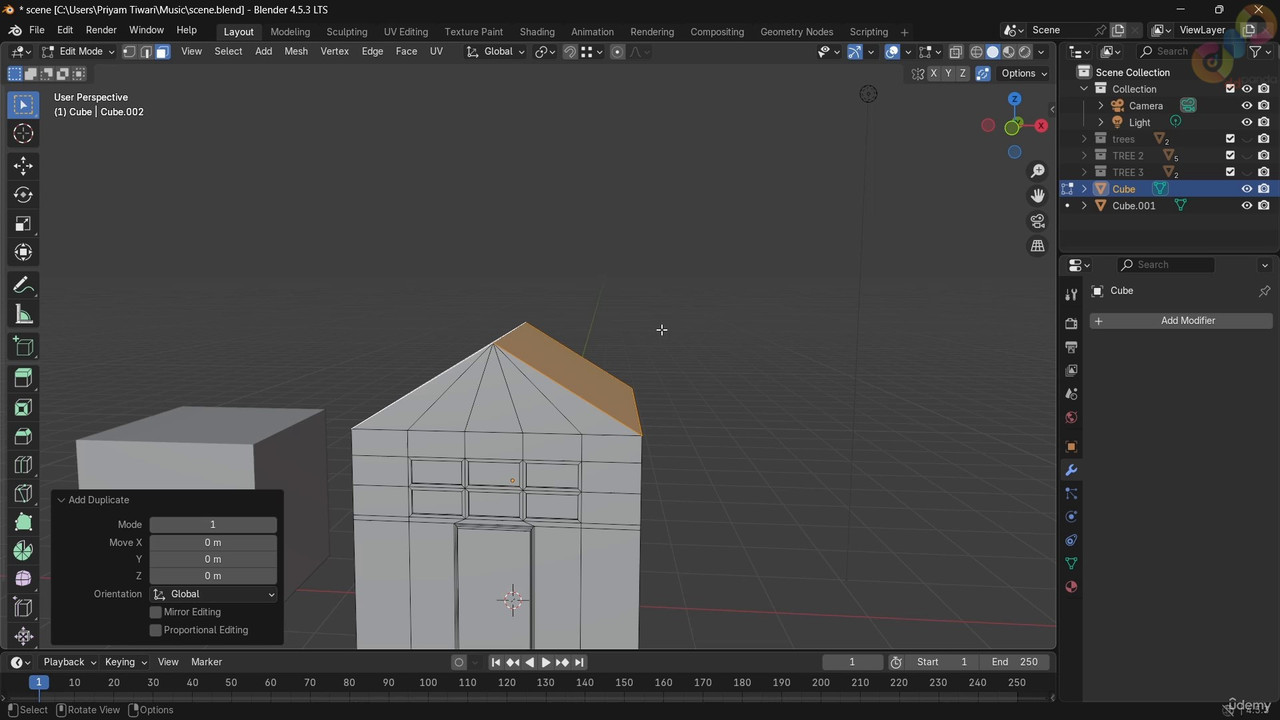Collapse the Add Duplicate panel
This screenshot has width=1280, height=720.
tap(61, 500)
